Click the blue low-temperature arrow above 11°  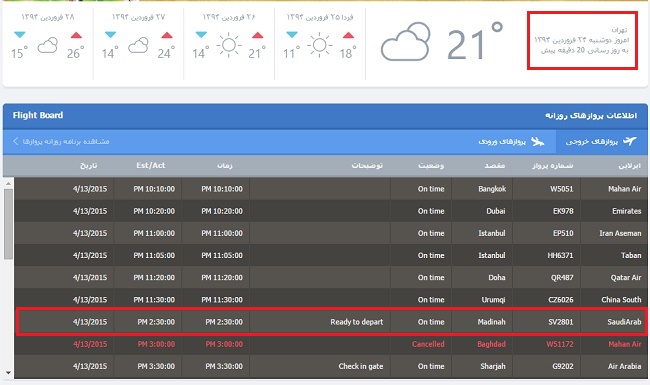pyautogui.click(x=292, y=34)
